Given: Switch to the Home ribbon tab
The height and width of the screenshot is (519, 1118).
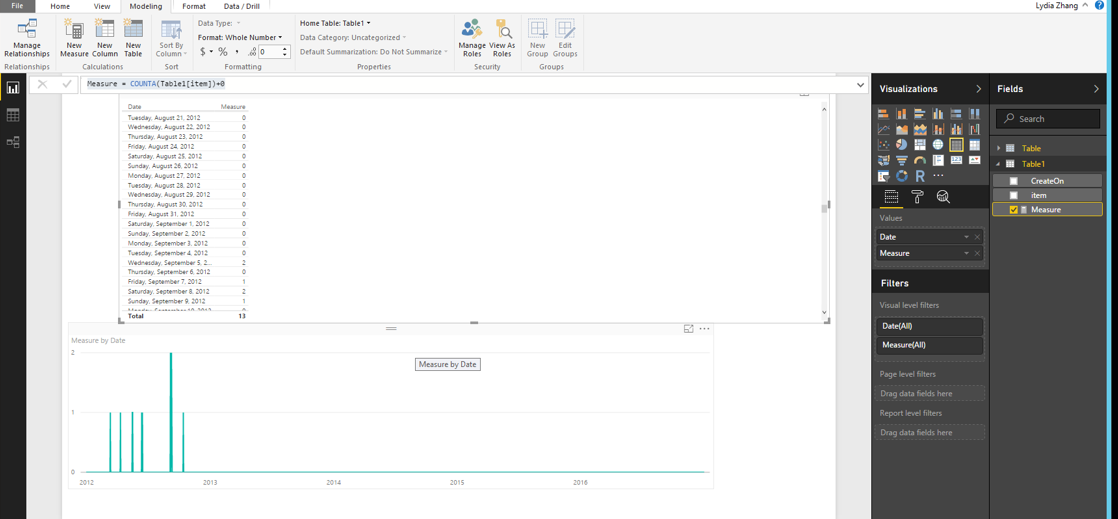Looking at the screenshot, I should pos(60,6).
